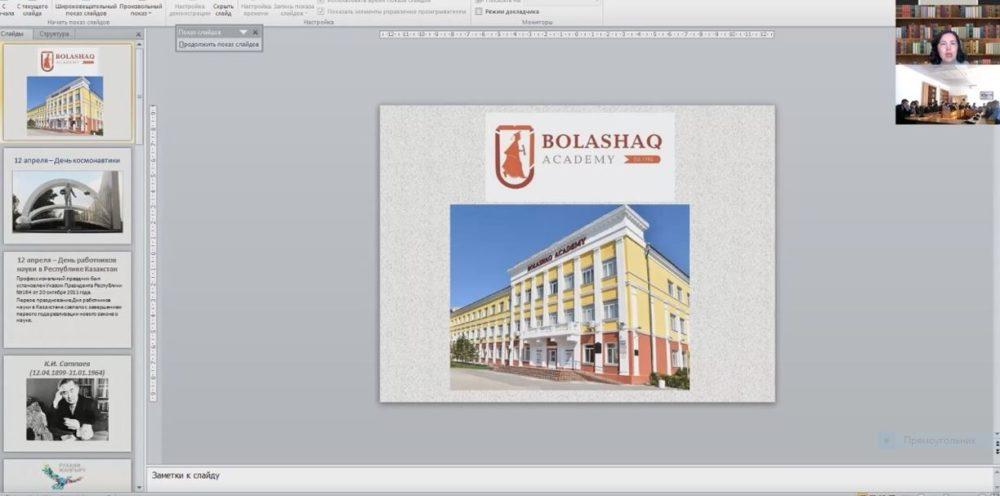Click the slide pane scroll-up arrow
The width and height of the screenshot is (1000, 496).
coord(140,44)
